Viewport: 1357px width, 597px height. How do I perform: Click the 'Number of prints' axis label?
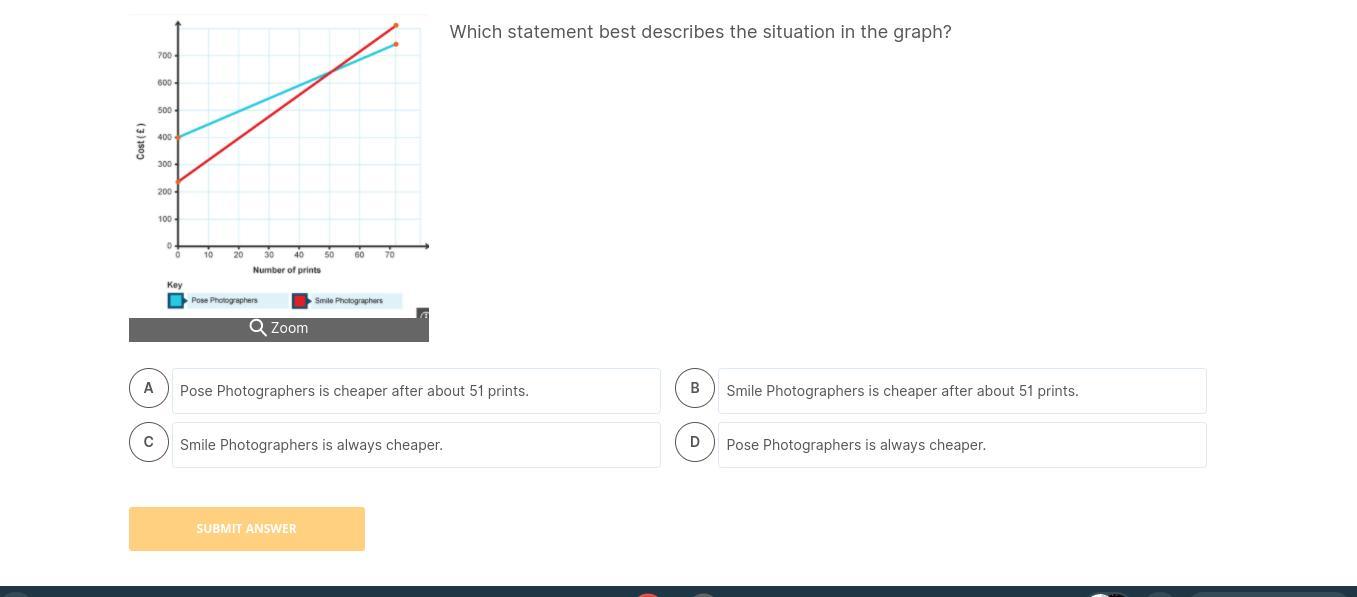pyautogui.click(x=287, y=270)
